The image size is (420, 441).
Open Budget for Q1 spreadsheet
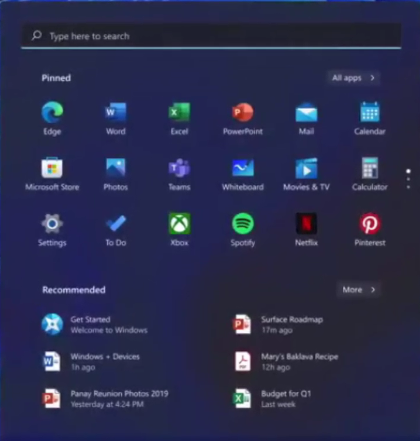tap(272, 399)
